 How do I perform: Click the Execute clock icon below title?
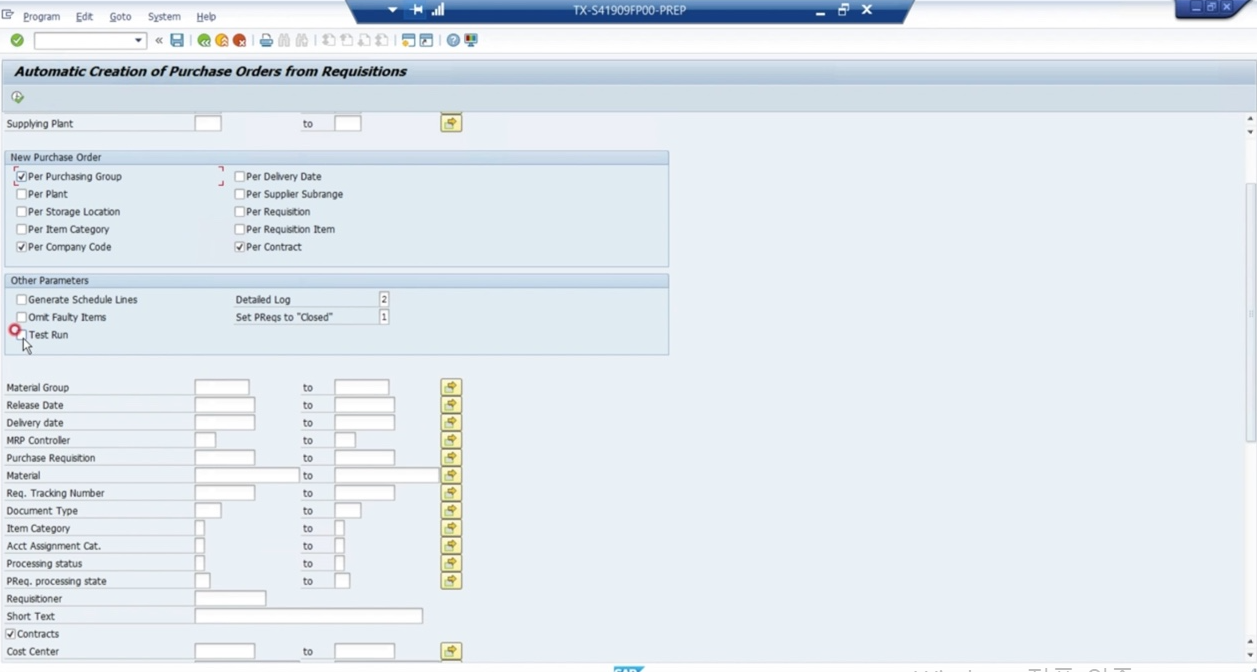(x=17, y=97)
